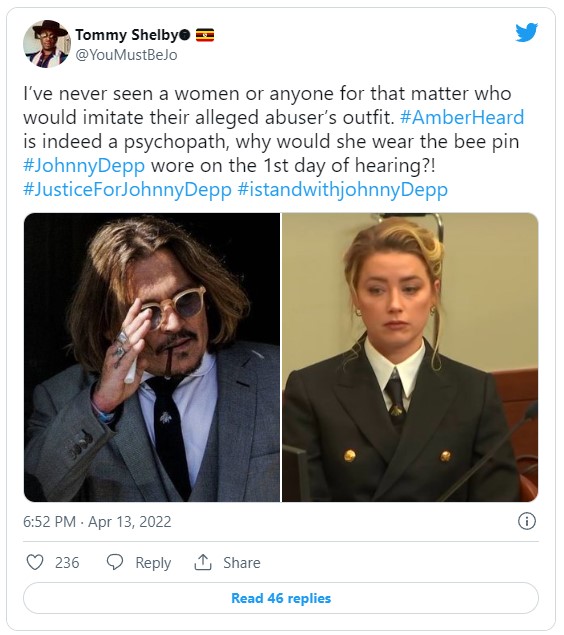Click the Share text label

click(242, 562)
